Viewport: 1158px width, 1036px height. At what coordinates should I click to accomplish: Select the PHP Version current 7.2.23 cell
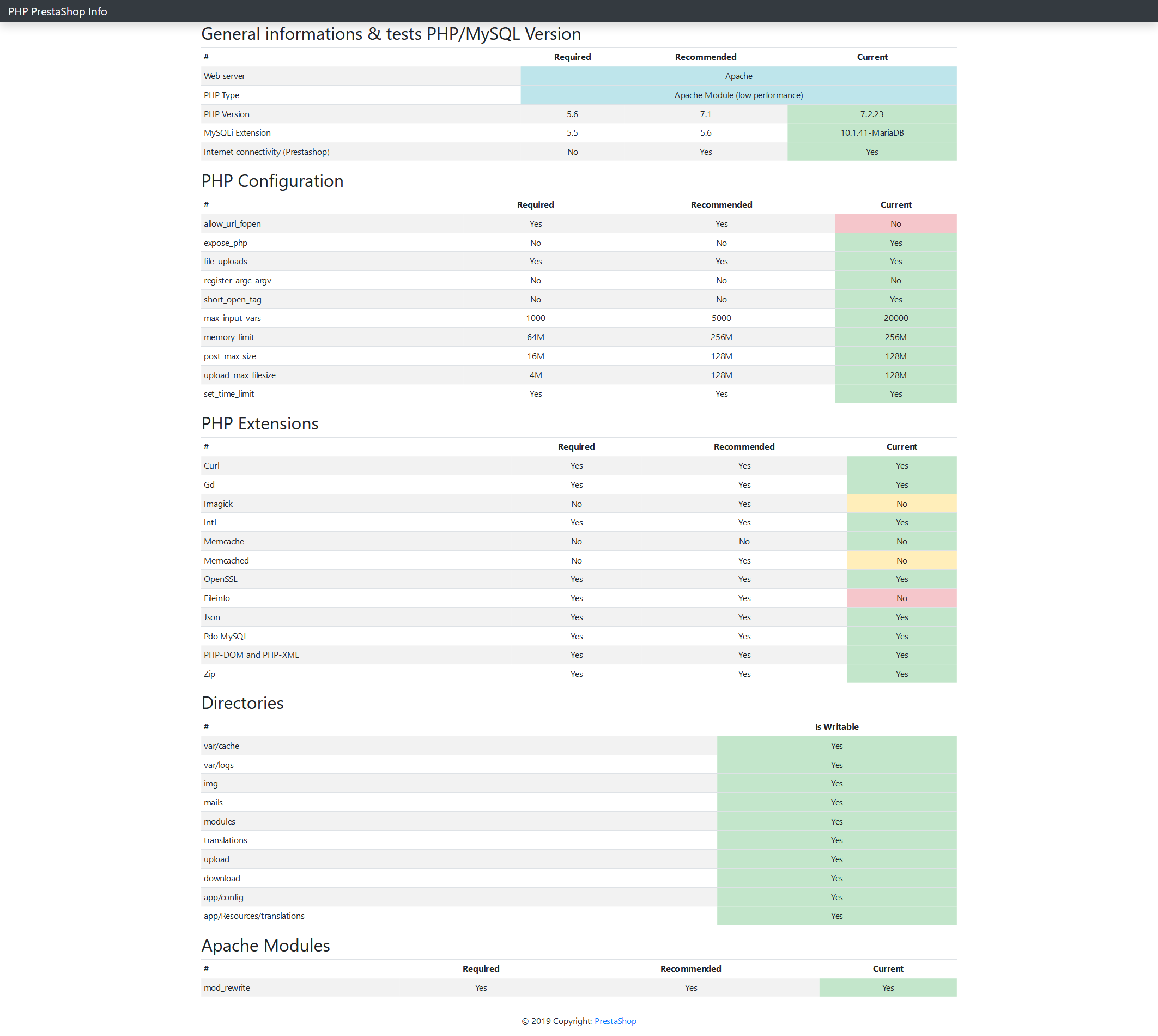(871, 114)
